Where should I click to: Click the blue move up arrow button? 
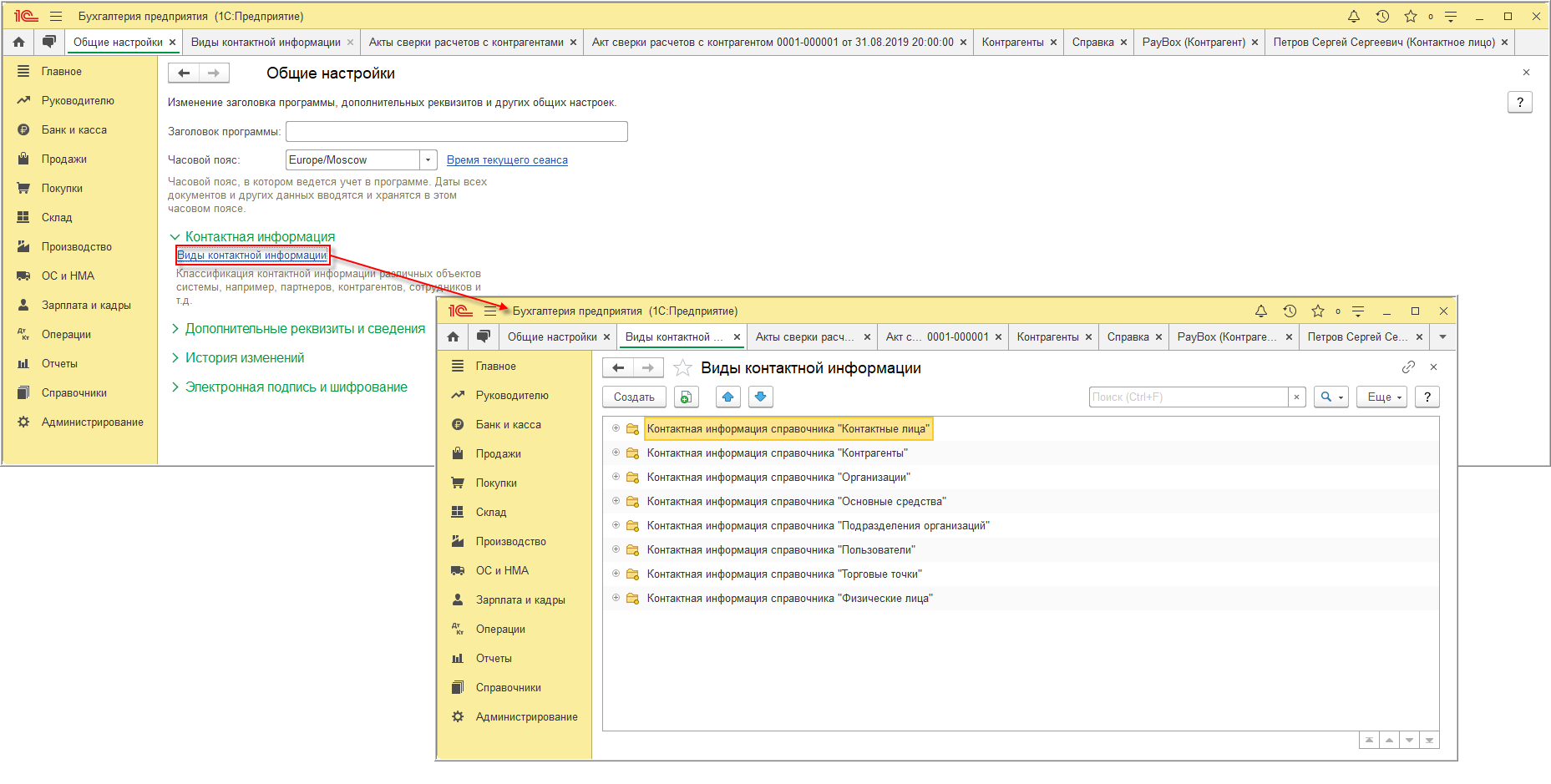[x=727, y=397]
